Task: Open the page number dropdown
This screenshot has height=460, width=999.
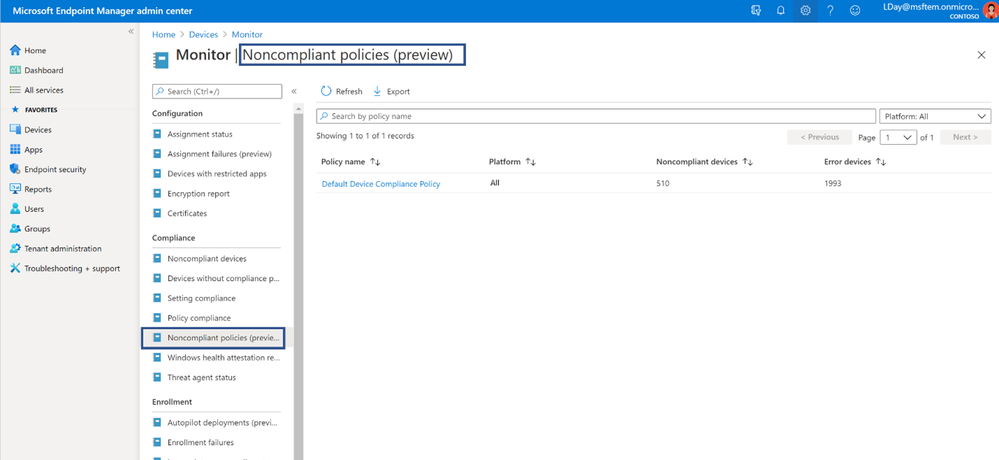Action: pyautogui.click(x=898, y=137)
